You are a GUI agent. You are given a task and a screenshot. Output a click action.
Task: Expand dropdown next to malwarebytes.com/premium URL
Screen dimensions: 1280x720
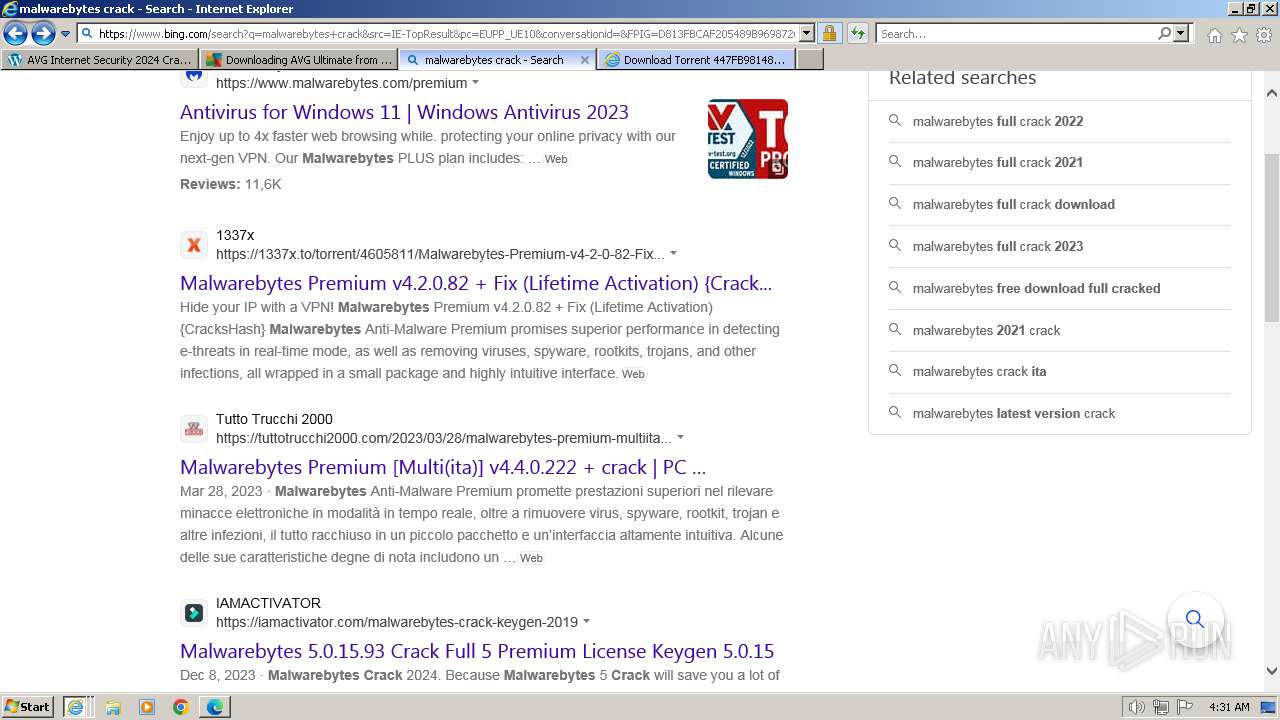tap(475, 83)
